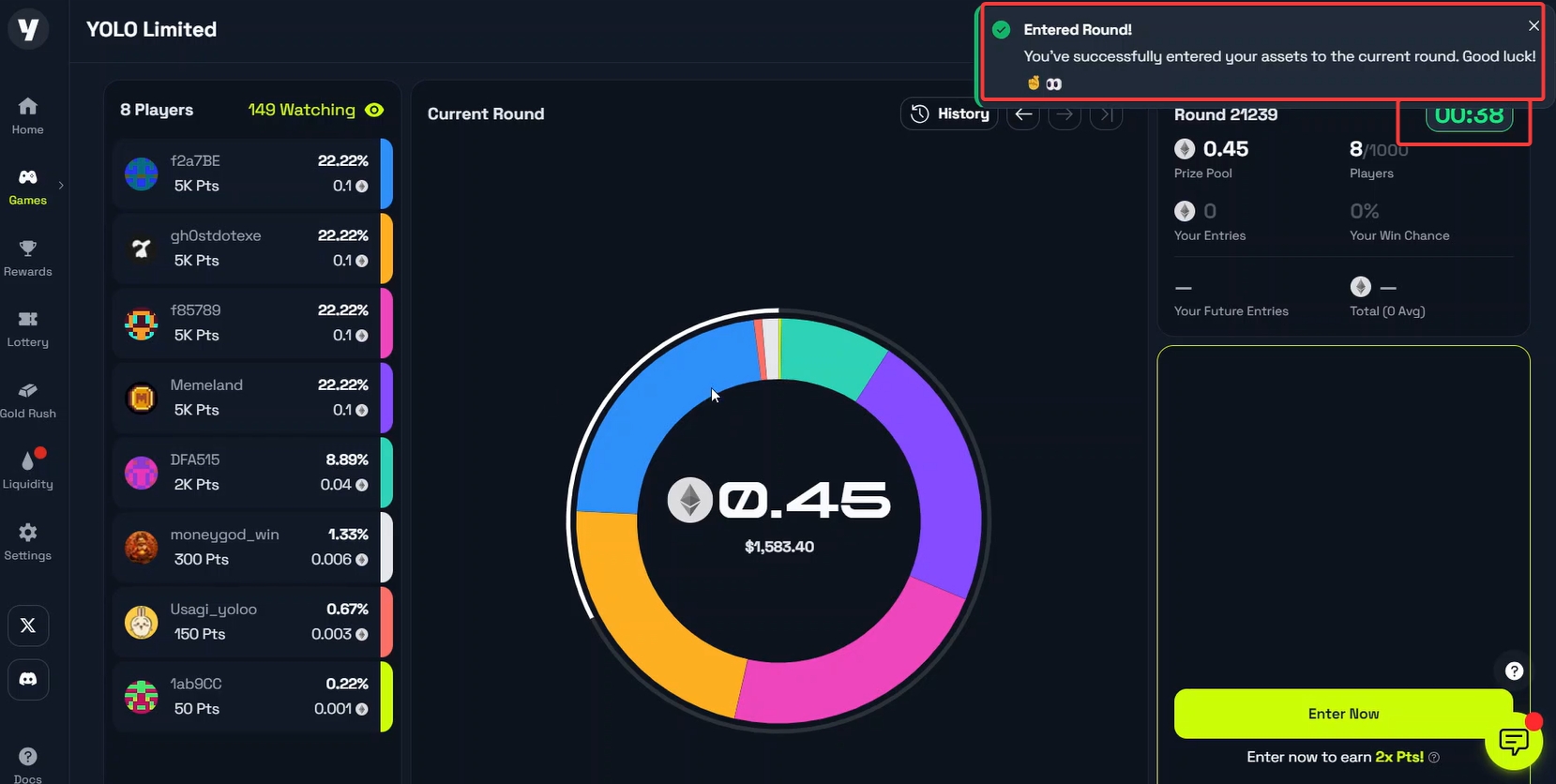1556x784 pixels.
Task: Click the YOLO logo icon
Action: (28, 29)
